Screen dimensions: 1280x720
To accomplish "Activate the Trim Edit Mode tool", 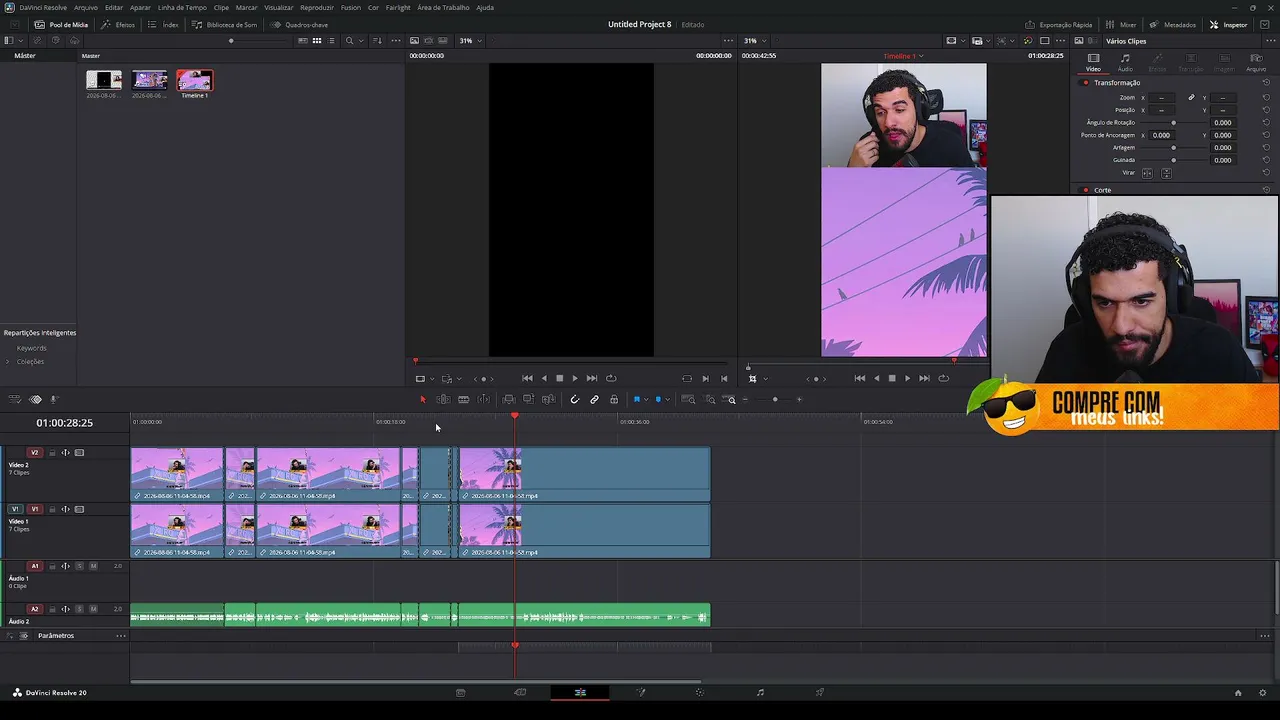I will coord(443,400).
